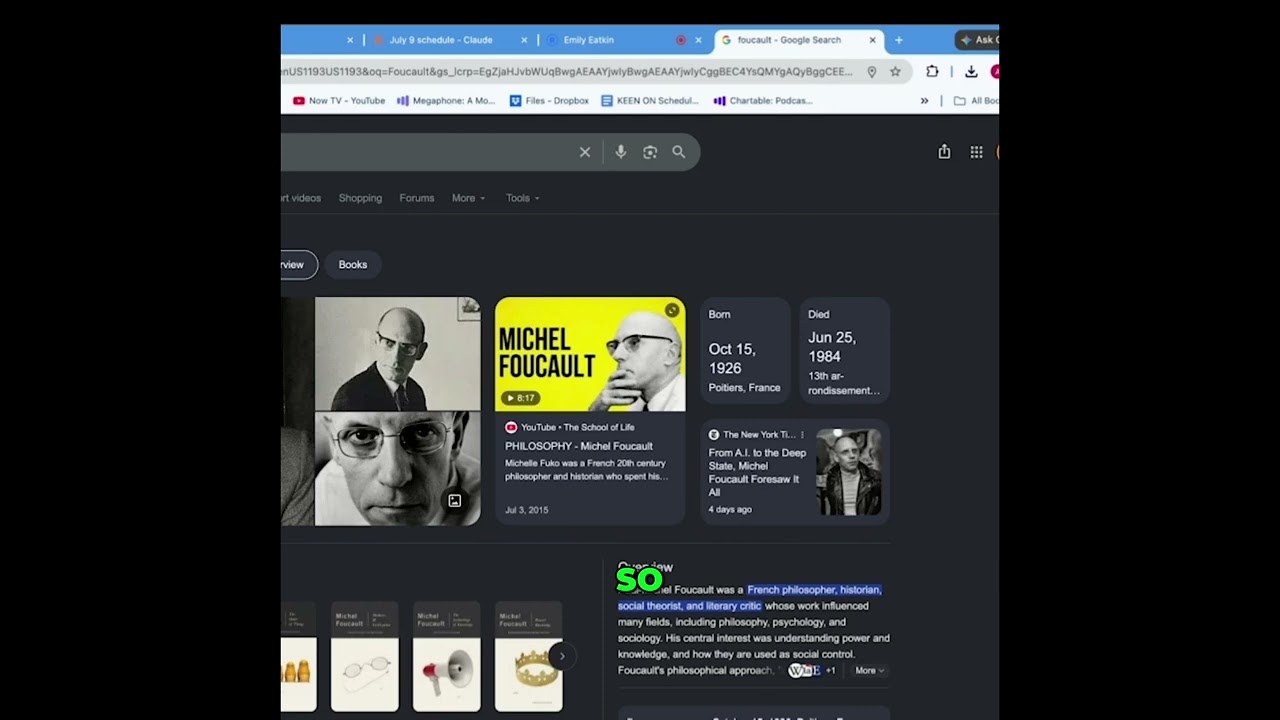Image resolution: width=1280 pixels, height=720 pixels.
Task: Click the Died Jun 25, 1984 card
Action: coord(844,351)
